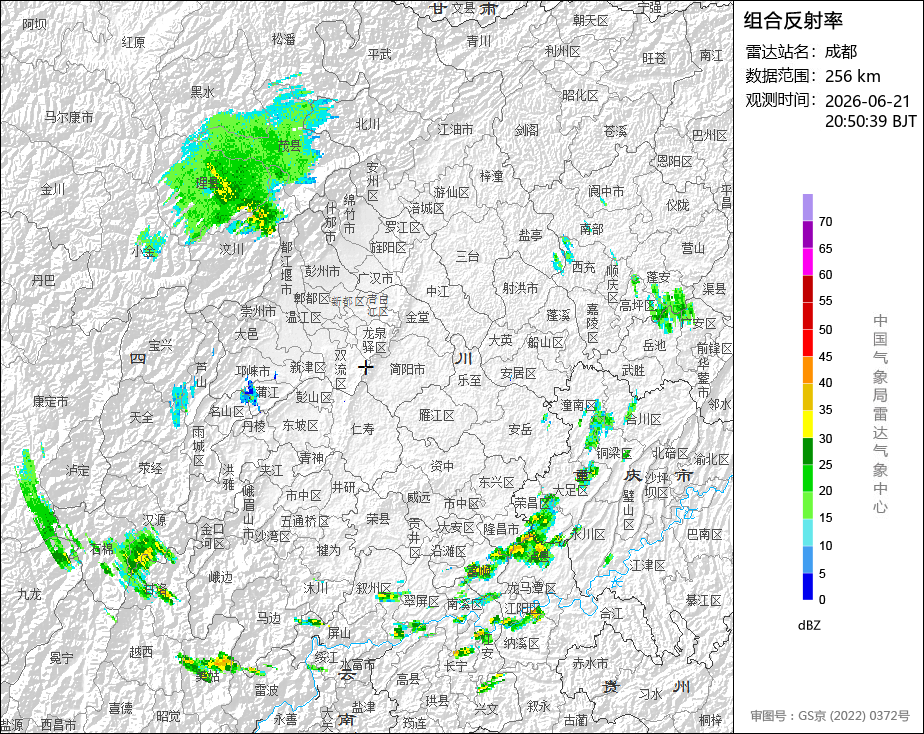Click the '剑阁' map label
The width and height of the screenshot is (924, 734).
526,130
